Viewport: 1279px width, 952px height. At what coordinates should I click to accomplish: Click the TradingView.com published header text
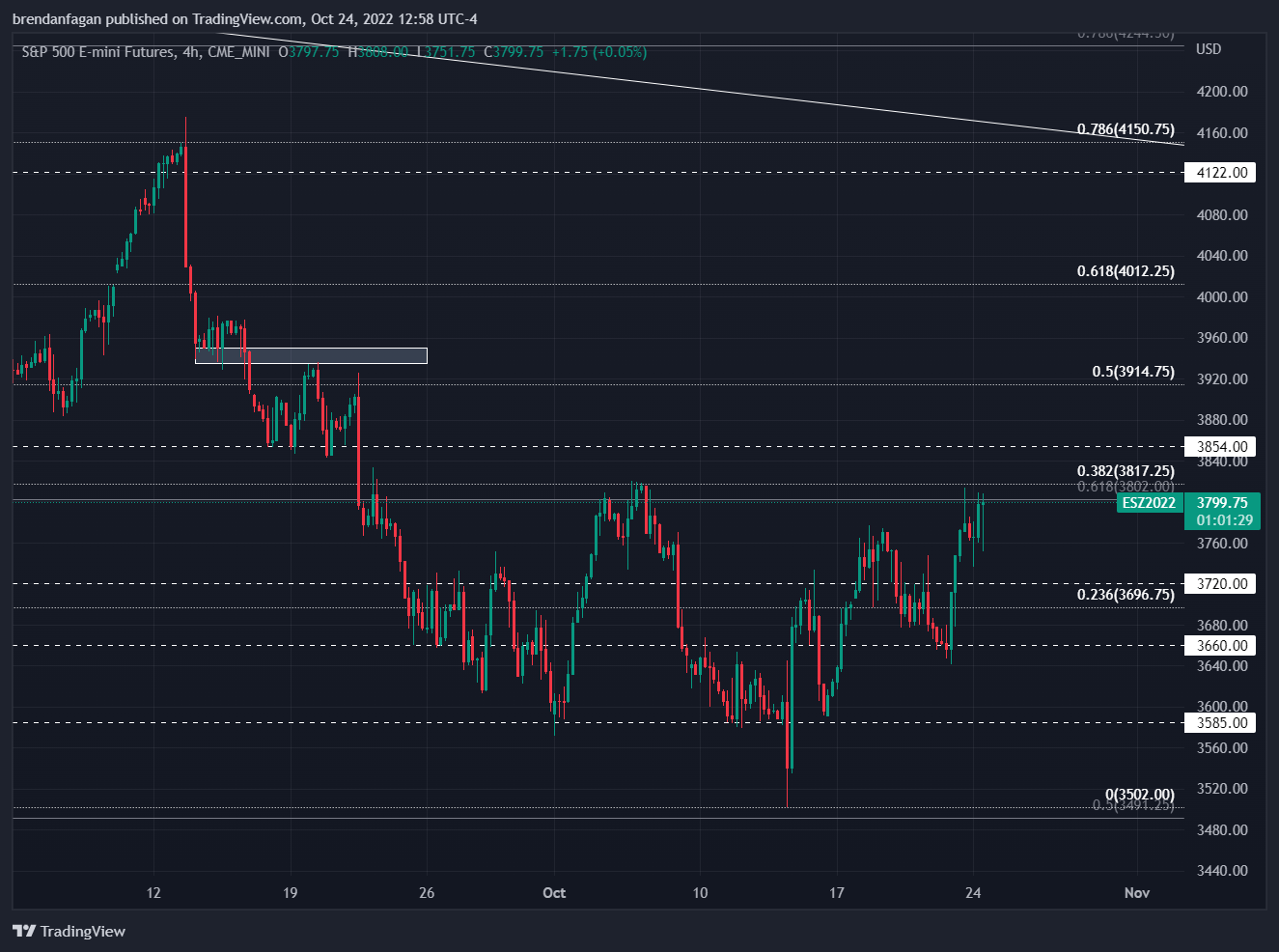coord(244,19)
